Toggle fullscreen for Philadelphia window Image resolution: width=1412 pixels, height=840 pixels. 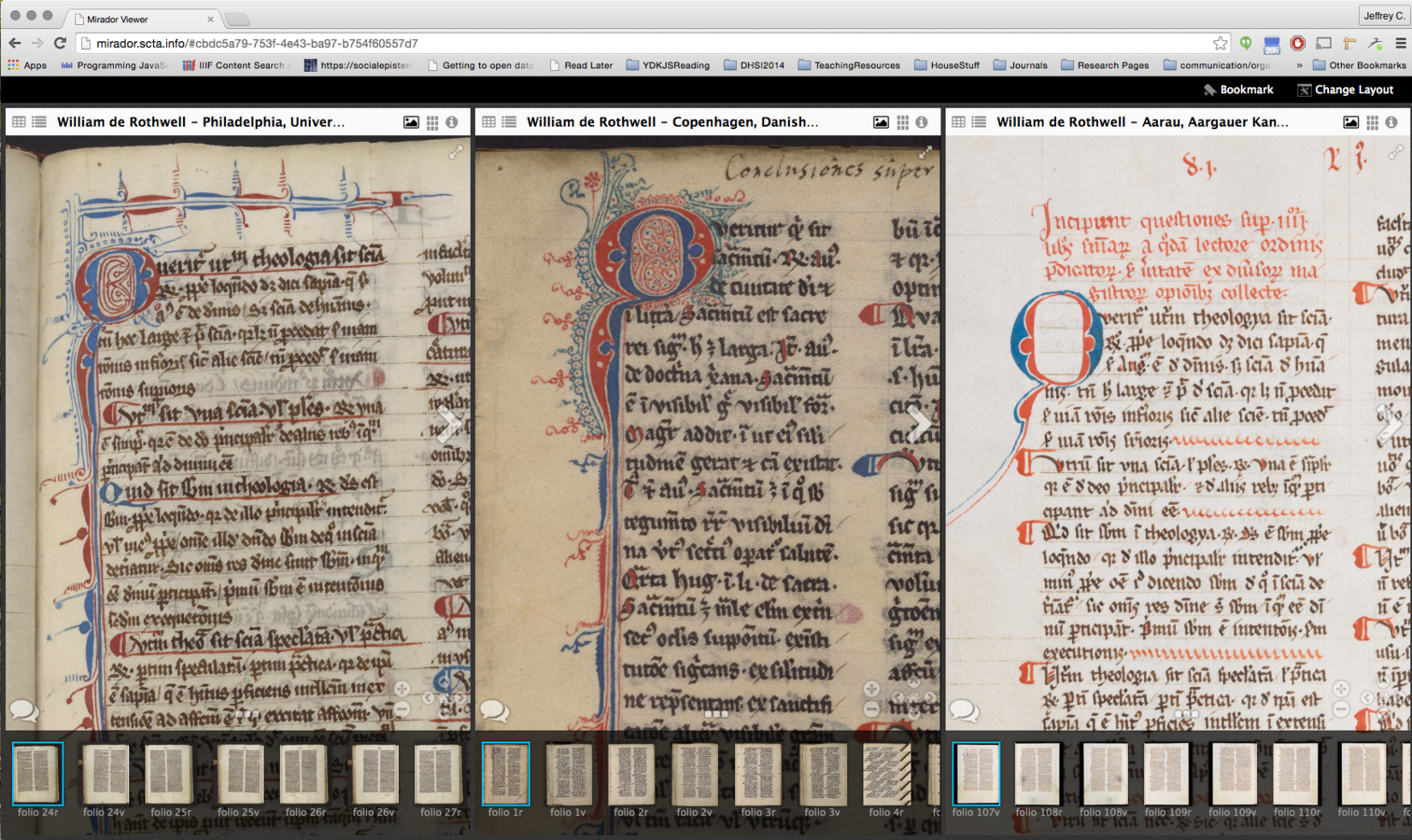click(x=456, y=152)
